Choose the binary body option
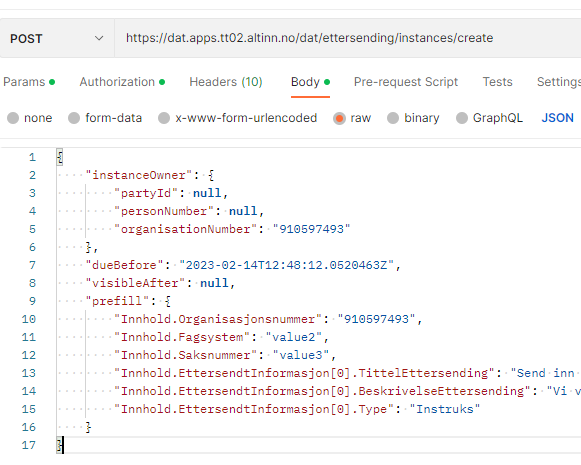581x465 pixels. point(393,118)
